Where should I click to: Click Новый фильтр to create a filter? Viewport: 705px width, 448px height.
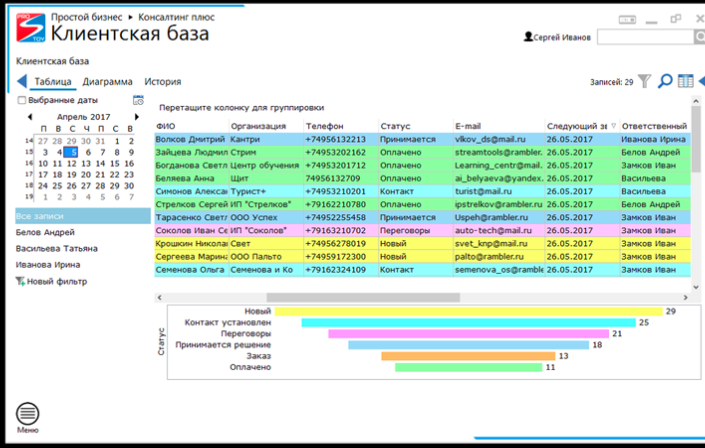[57, 282]
